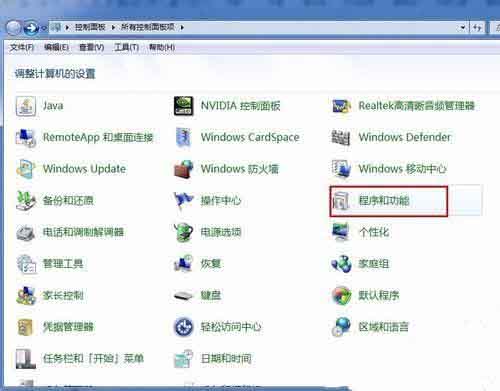Select 控制面板 in the address breadcrumb
The width and height of the screenshot is (500, 391).
pyautogui.click(x=90, y=27)
